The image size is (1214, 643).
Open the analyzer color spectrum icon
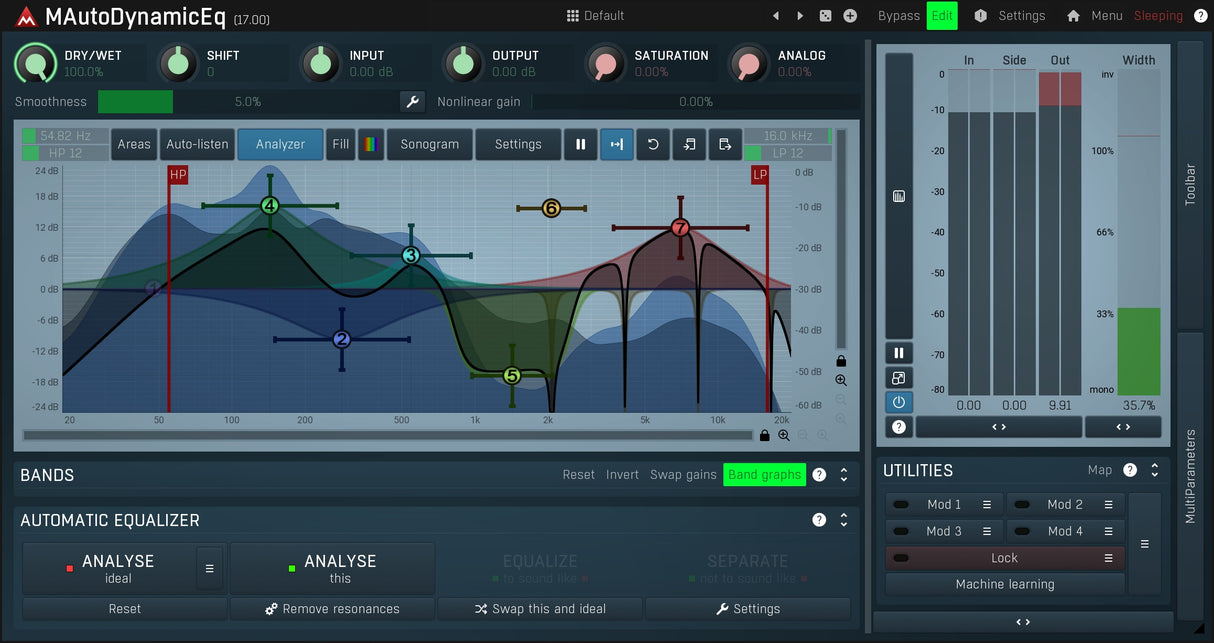click(x=371, y=145)
